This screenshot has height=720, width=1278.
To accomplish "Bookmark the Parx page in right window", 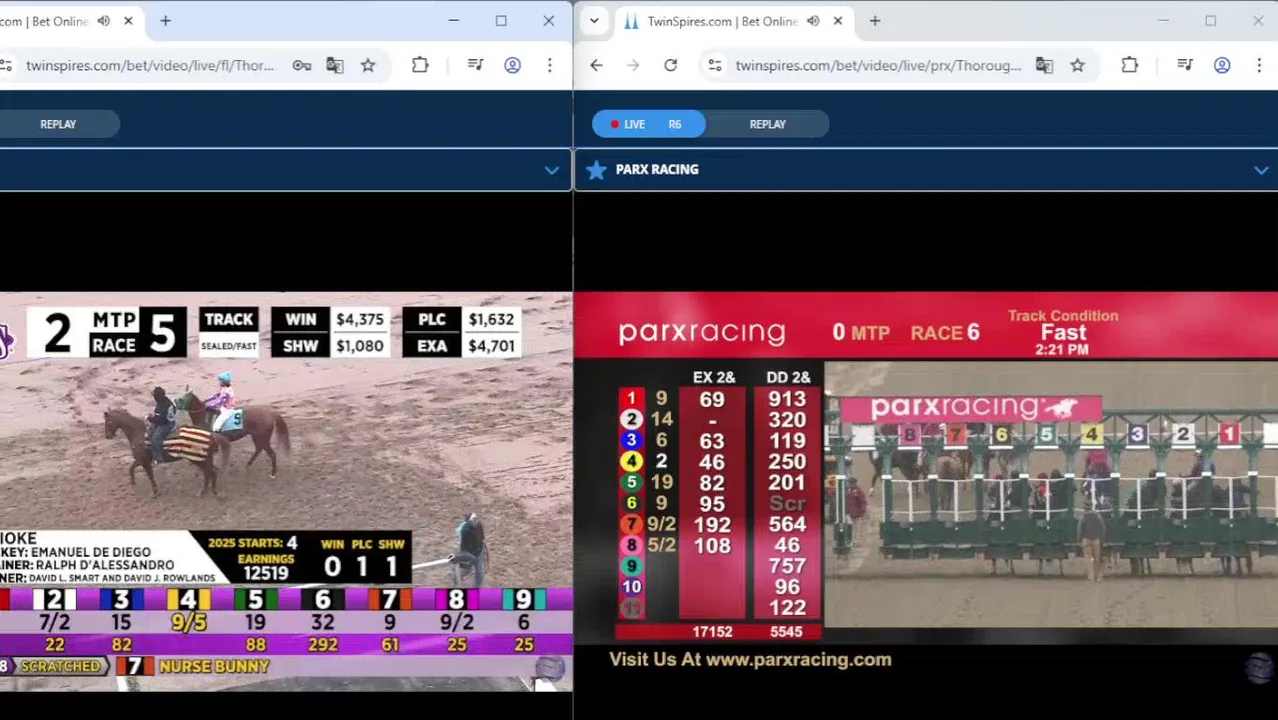I will coord(1077,66).
